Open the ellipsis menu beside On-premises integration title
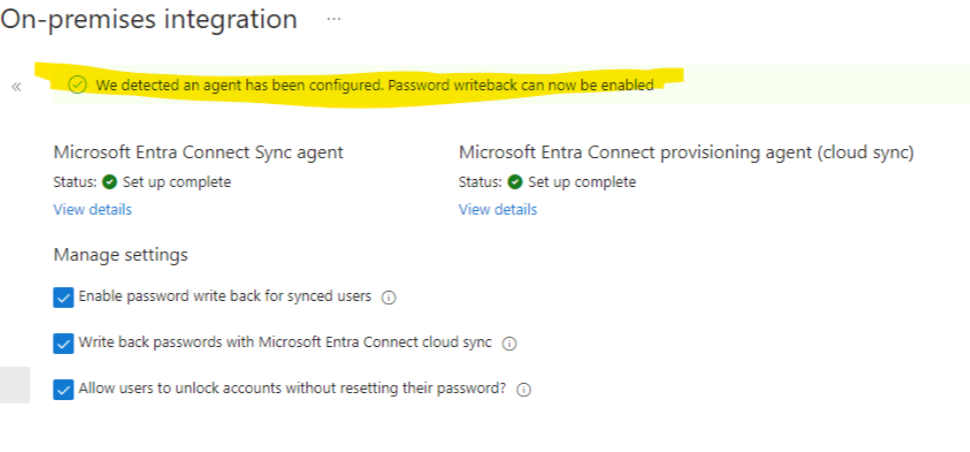 (334, 19)
